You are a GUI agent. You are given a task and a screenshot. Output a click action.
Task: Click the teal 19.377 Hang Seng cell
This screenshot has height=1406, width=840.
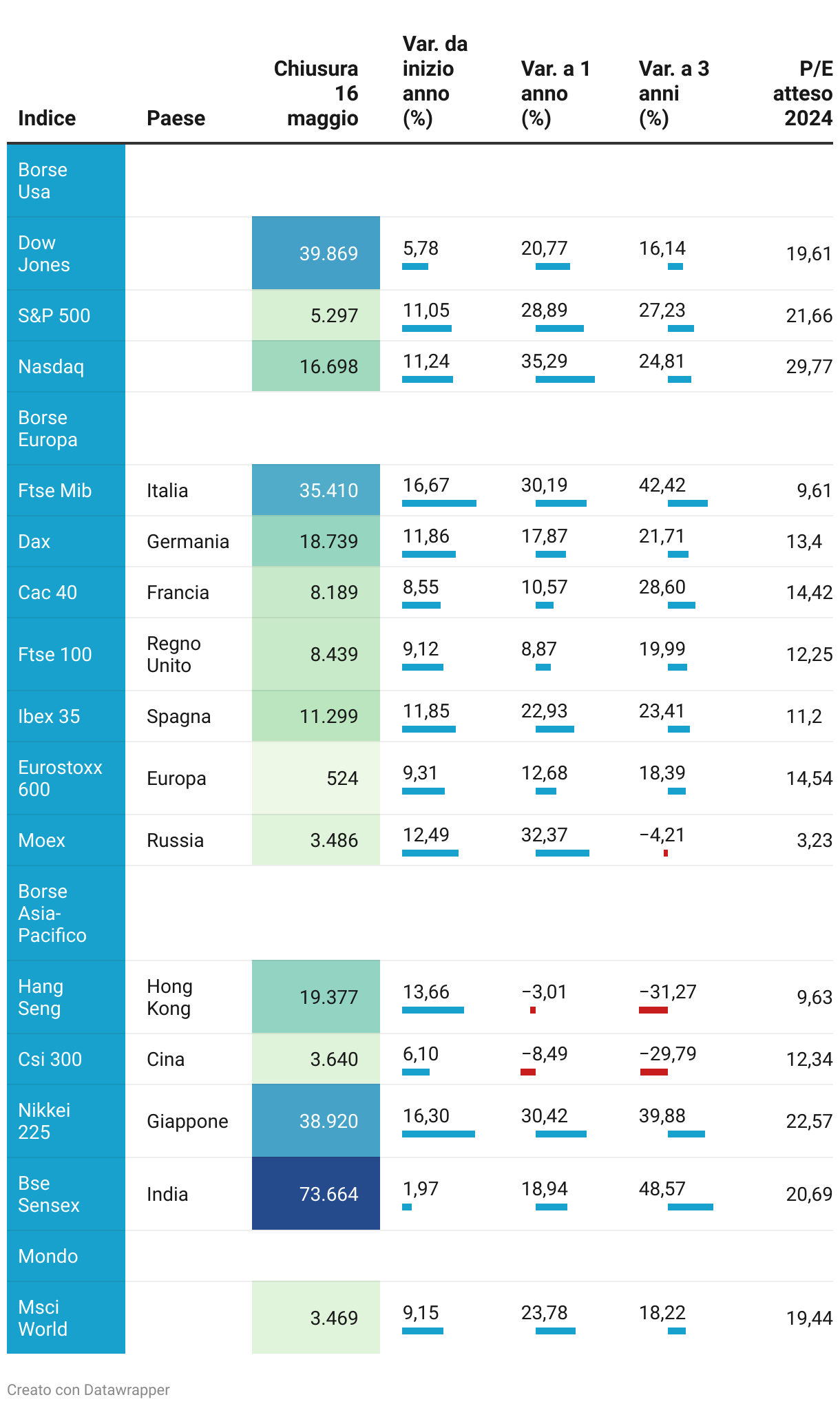click(316, 996)
